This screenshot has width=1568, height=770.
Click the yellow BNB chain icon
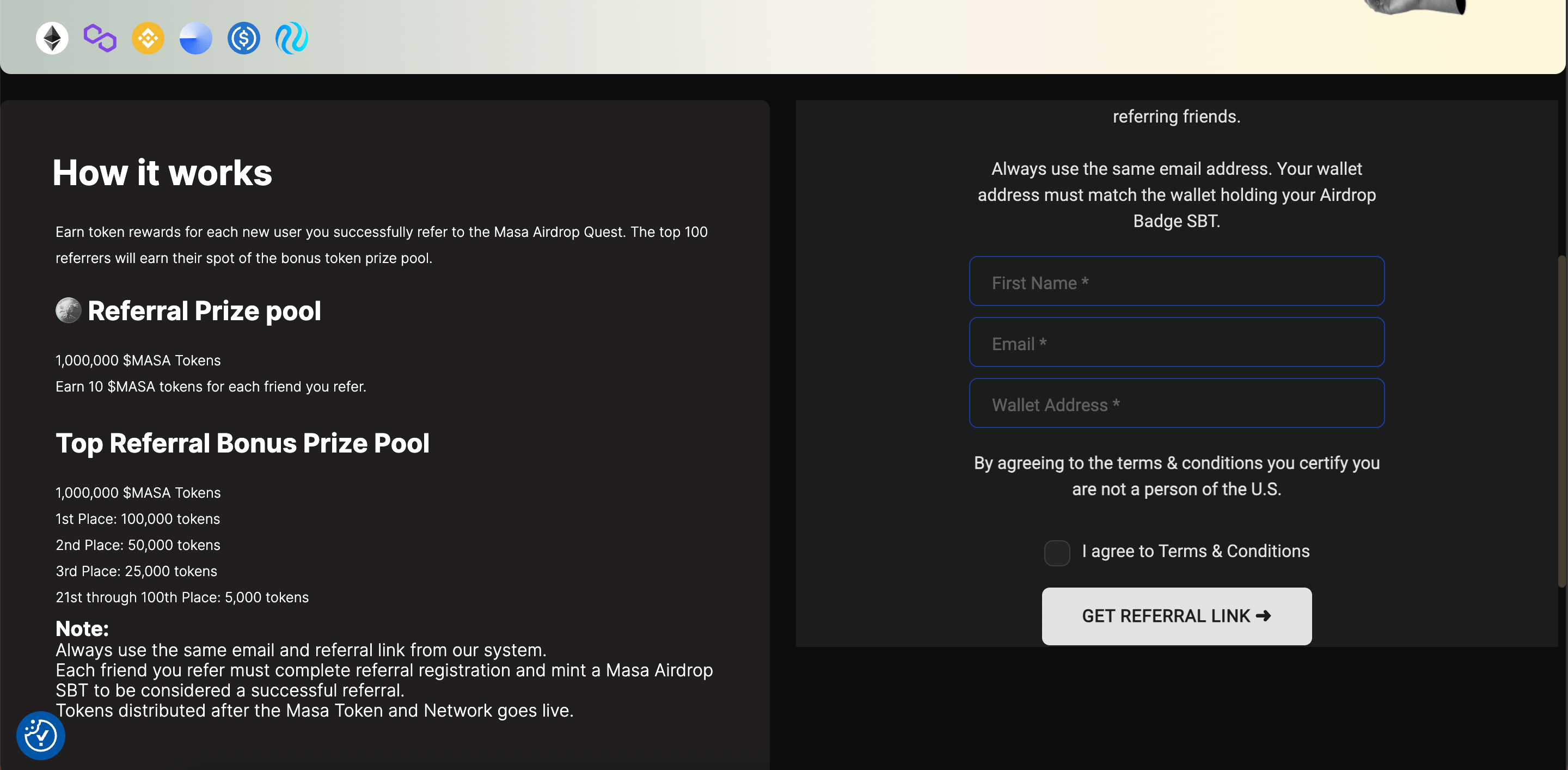point(148,39)
